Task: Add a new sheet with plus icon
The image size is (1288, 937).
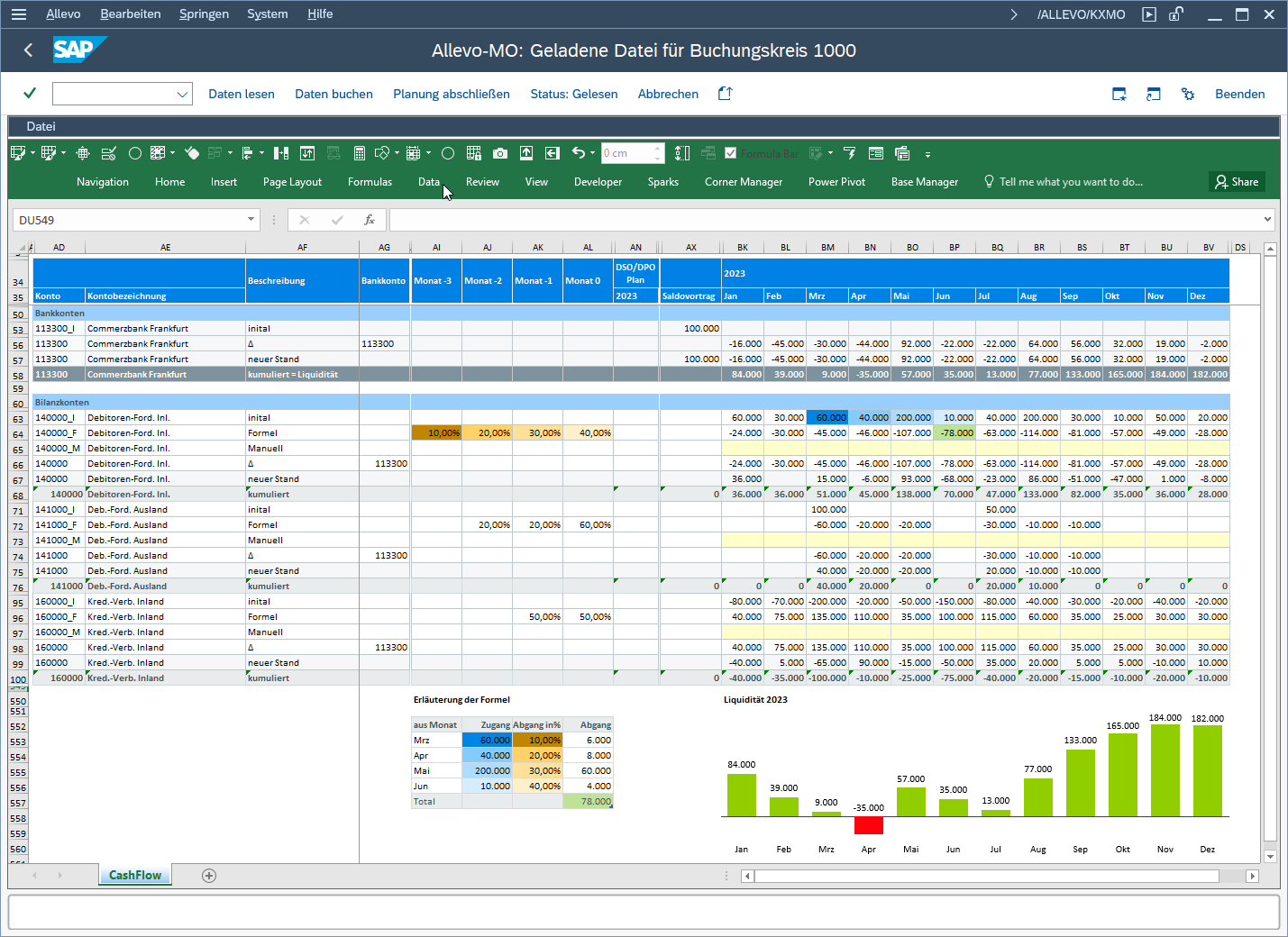Action: (209, 876)
